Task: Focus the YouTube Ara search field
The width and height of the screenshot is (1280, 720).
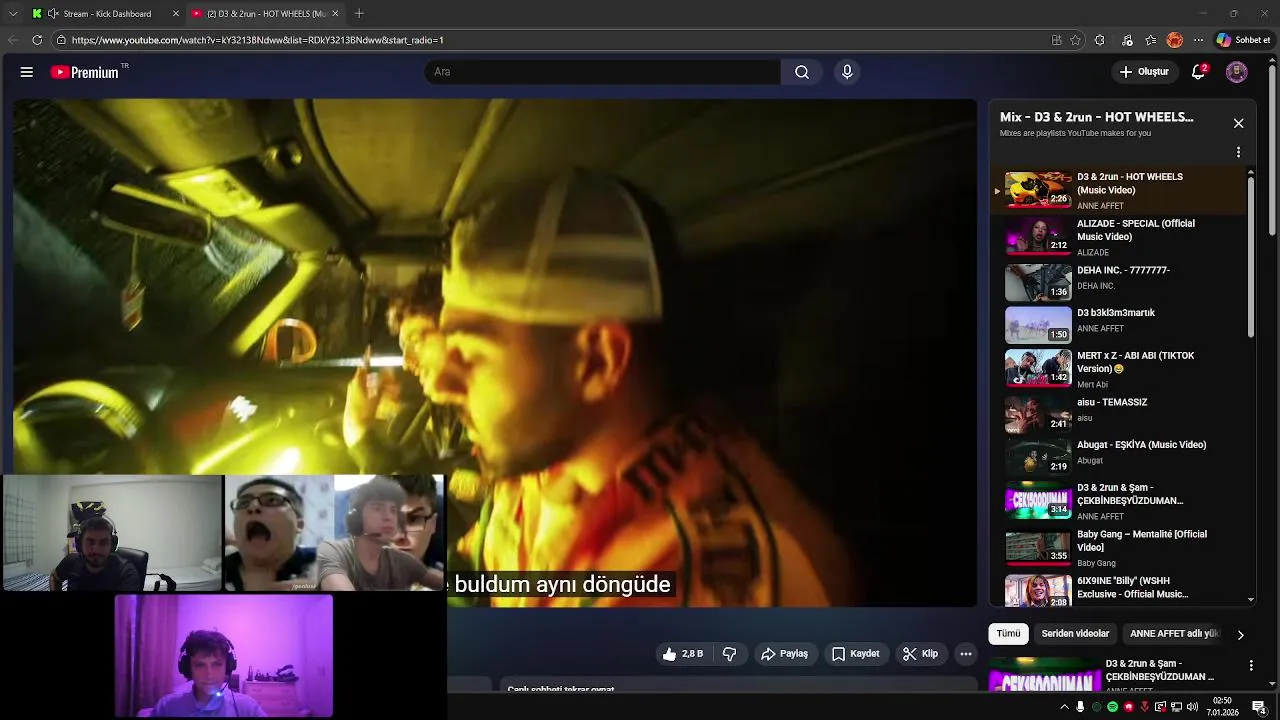Action: 602,72
